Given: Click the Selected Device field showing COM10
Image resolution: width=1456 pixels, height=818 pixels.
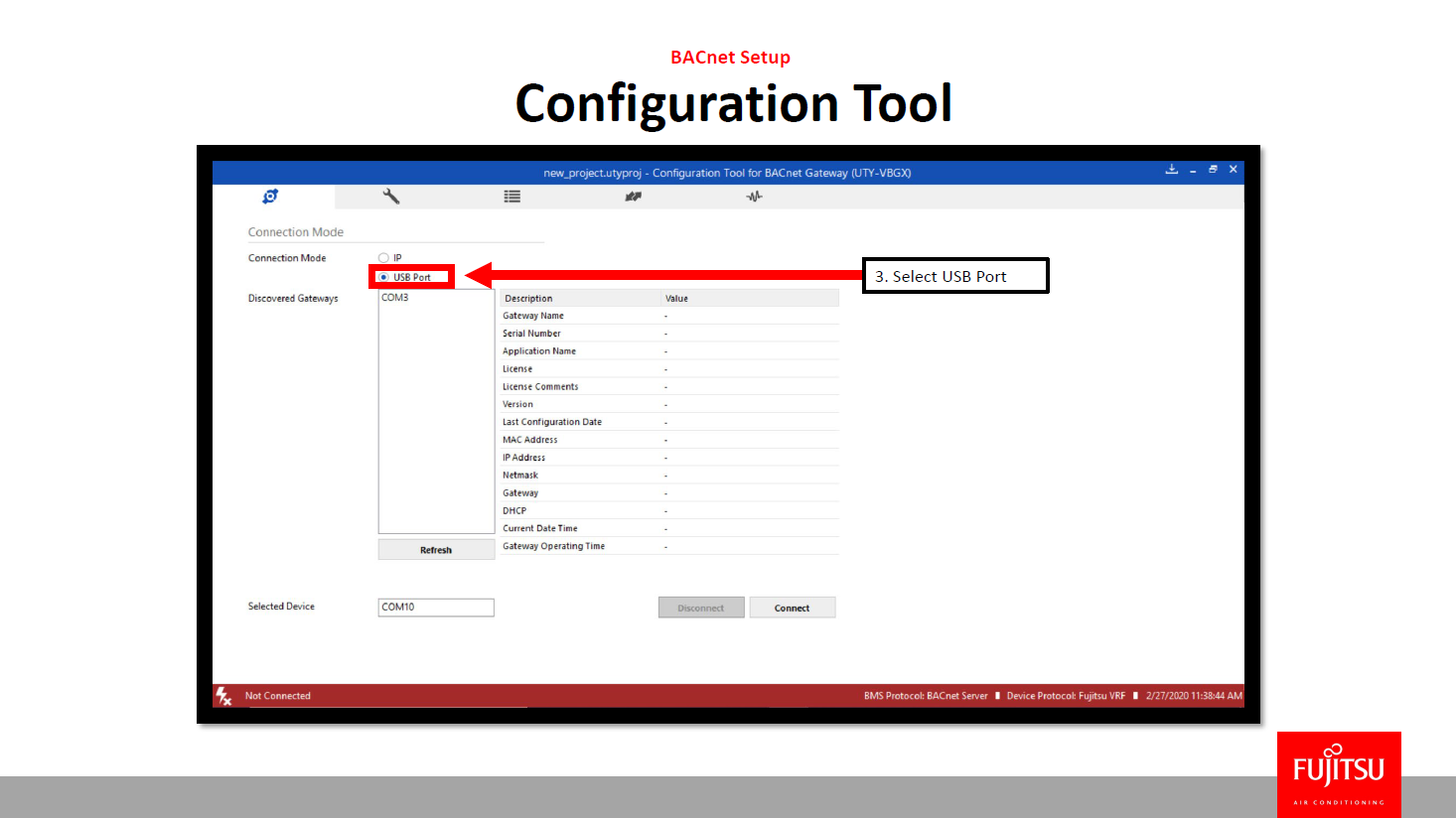Looking at the screenshot, I should [x=436, y=608].
